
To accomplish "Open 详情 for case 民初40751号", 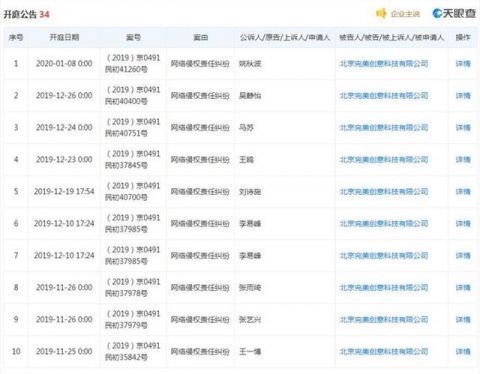I will [x=463, y=128].
